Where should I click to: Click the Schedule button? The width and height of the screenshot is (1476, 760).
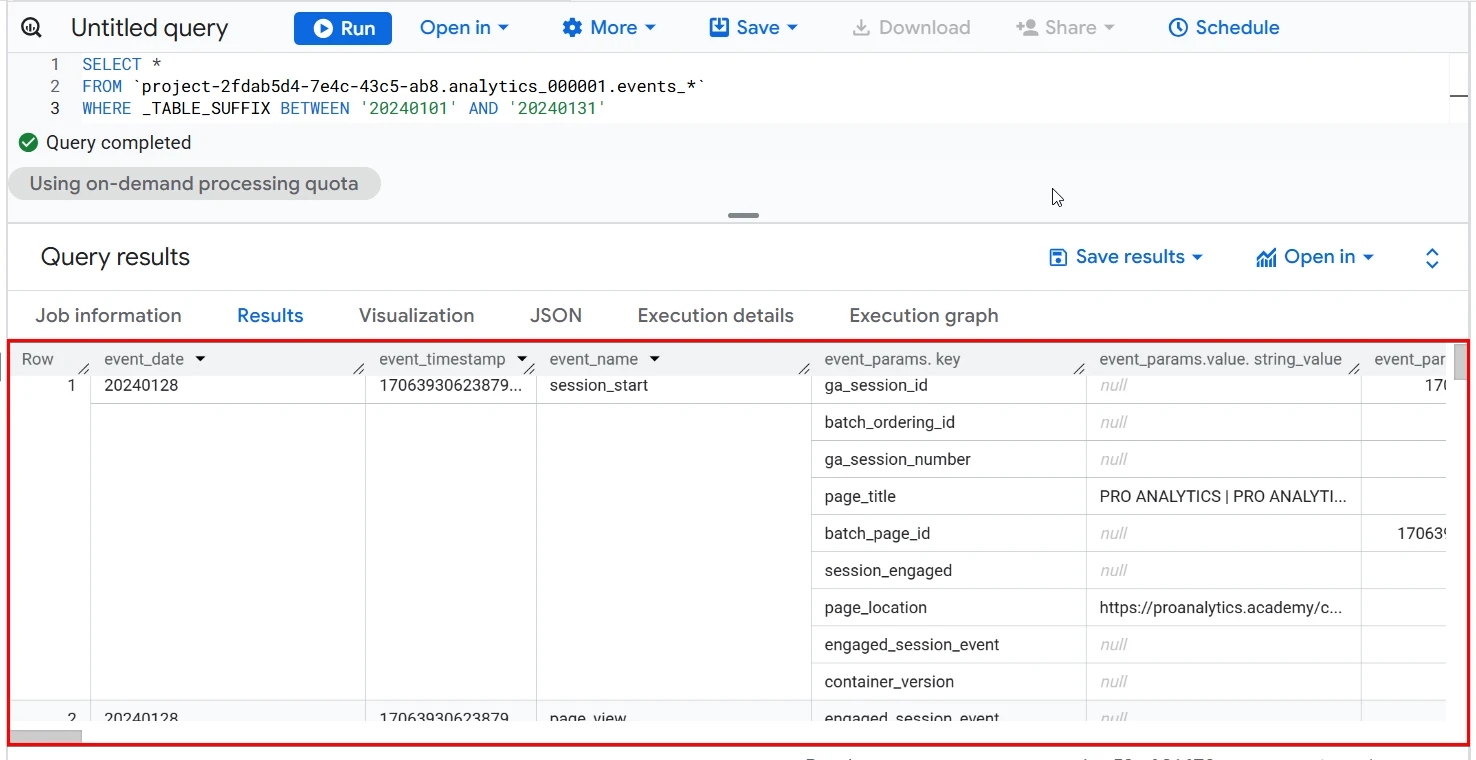pyautogui.click(x=1223, y=28)
